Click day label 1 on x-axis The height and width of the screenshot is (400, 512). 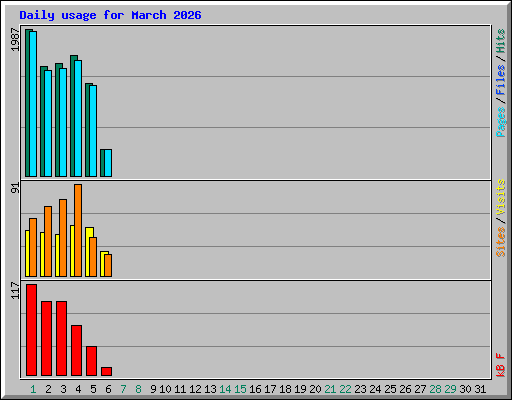[x=33, y=389]
